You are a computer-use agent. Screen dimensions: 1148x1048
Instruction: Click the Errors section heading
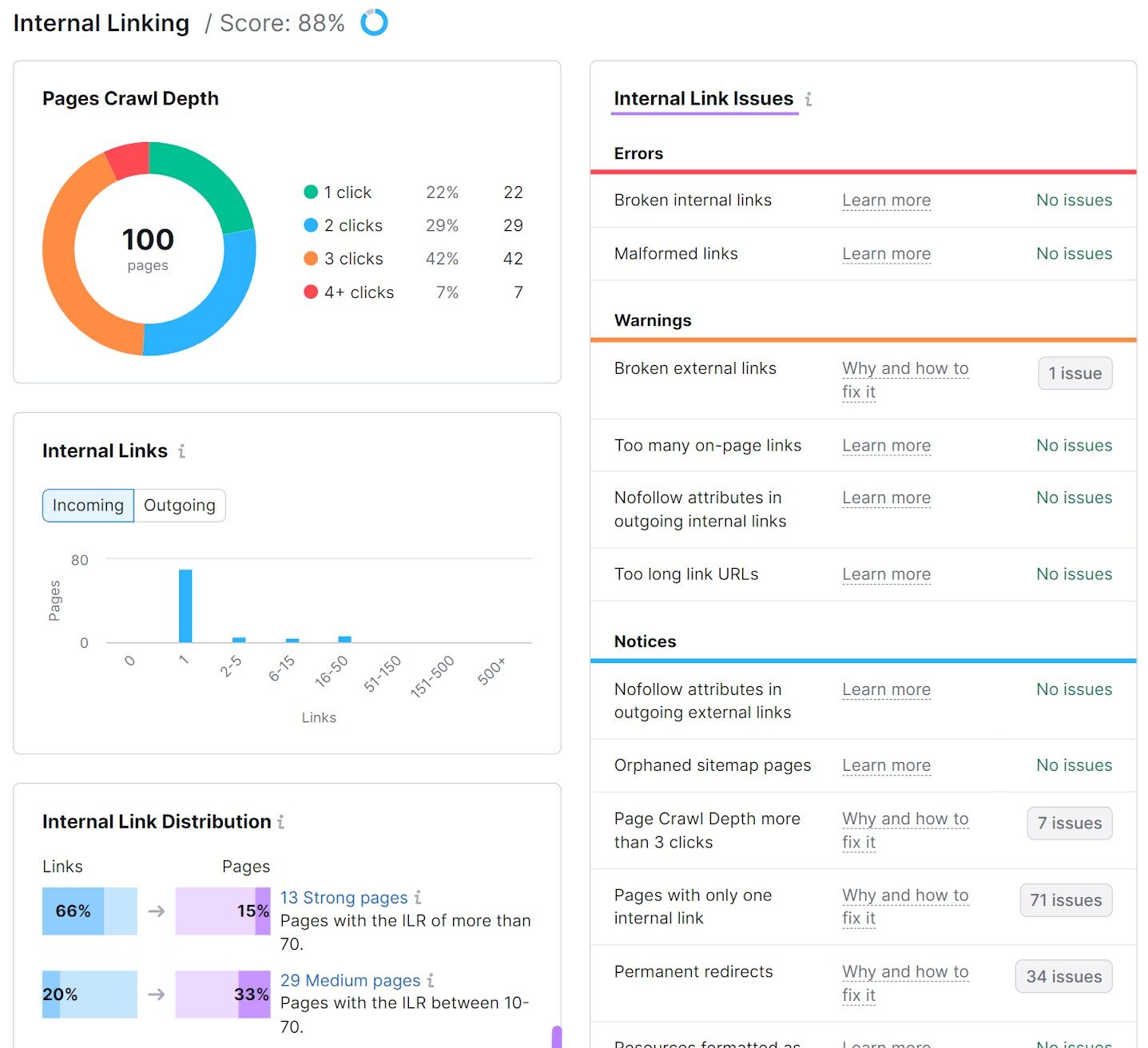[638, 153]
